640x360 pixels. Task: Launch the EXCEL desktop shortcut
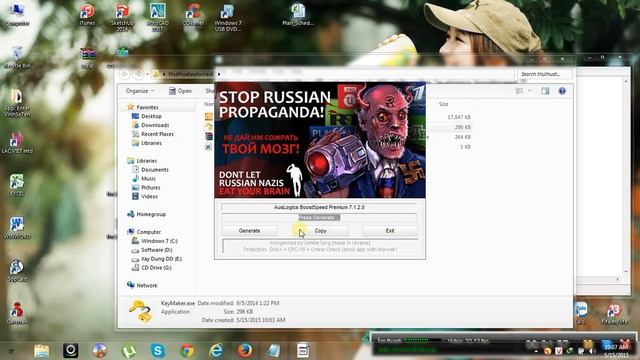[x=17, y=185]
